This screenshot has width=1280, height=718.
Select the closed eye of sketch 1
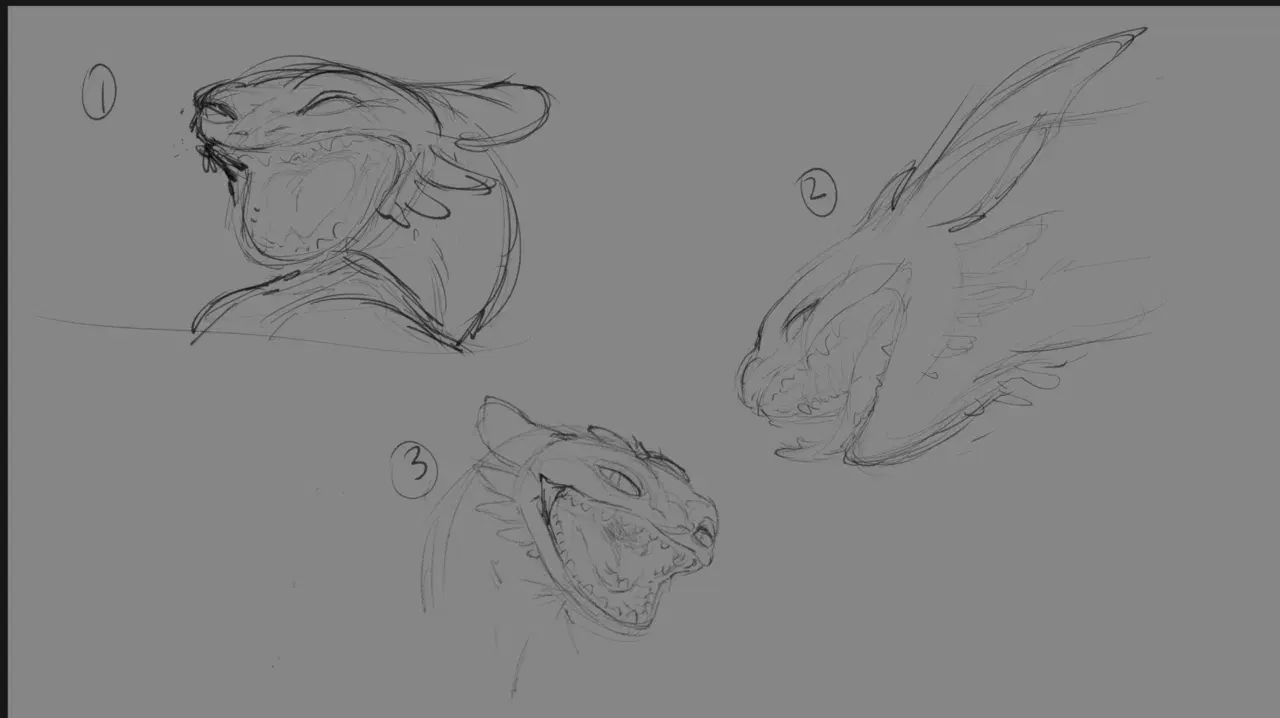coord(331,105)
